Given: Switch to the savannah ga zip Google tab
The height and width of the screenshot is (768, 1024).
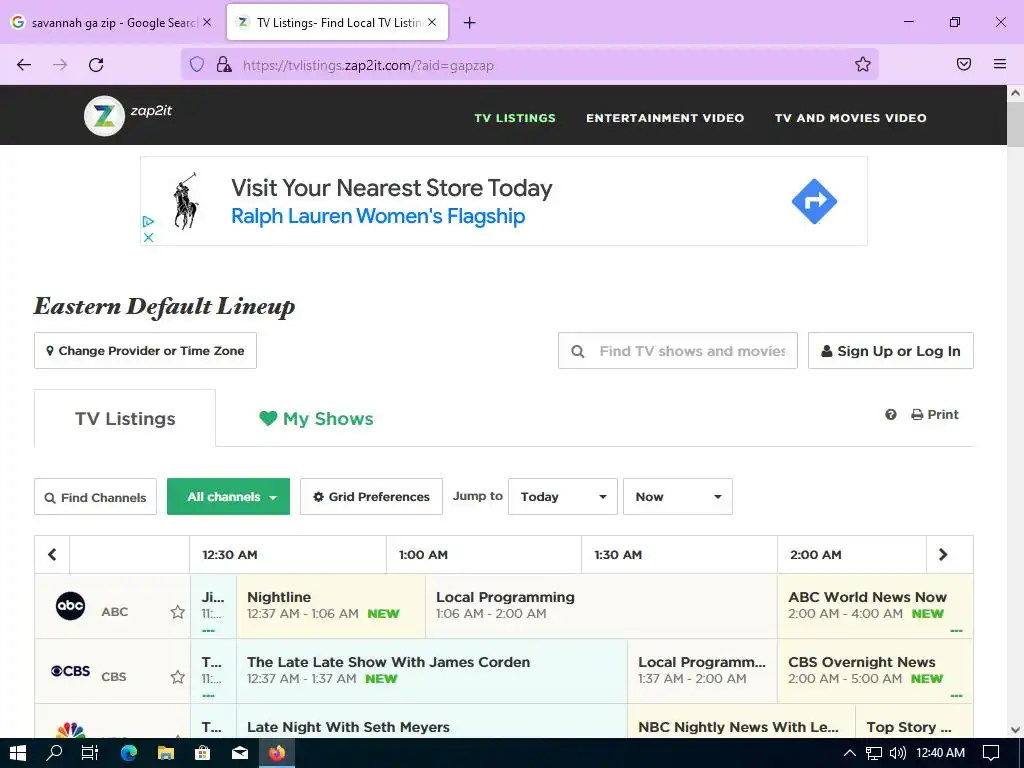Looking at the screenshot, I should tap(111, 22).
